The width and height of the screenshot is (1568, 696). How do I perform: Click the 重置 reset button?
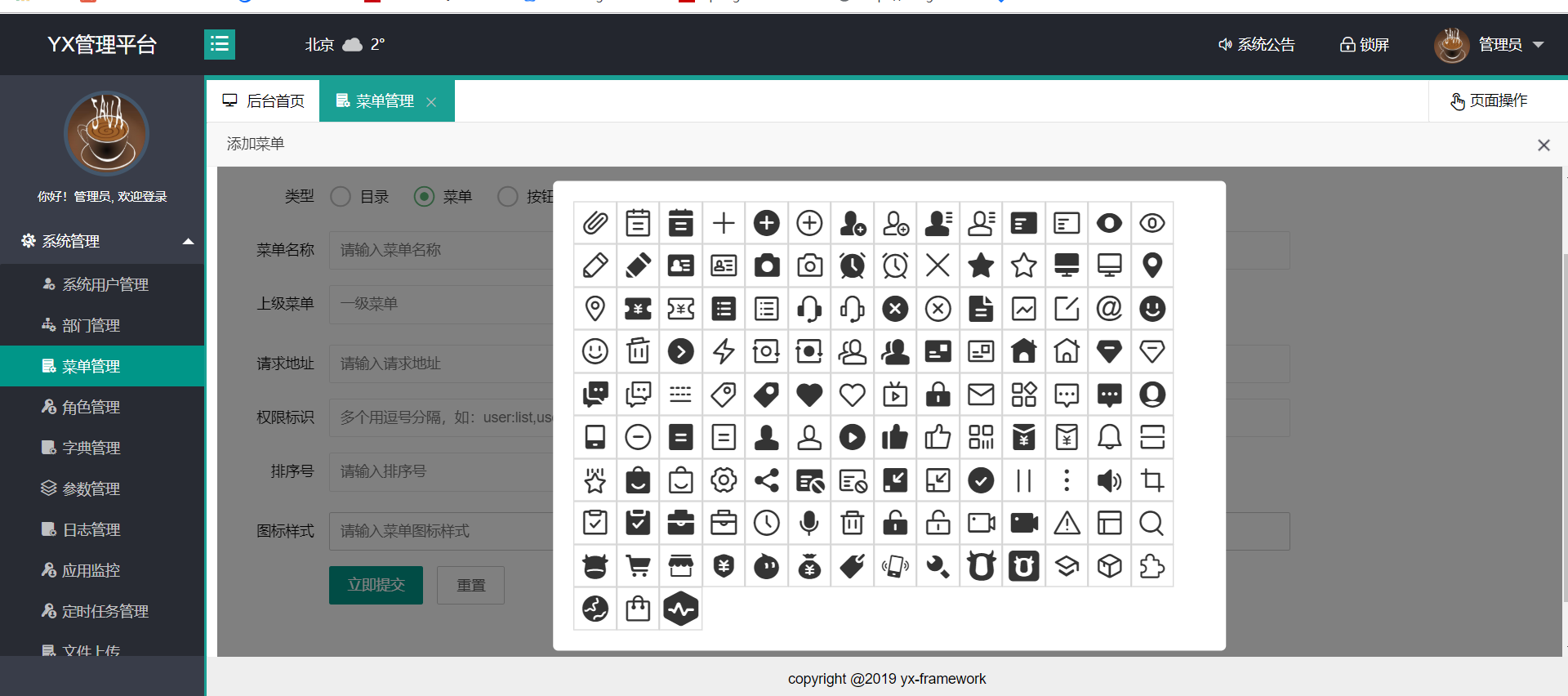pyautogui.click(x=470, y=585)
